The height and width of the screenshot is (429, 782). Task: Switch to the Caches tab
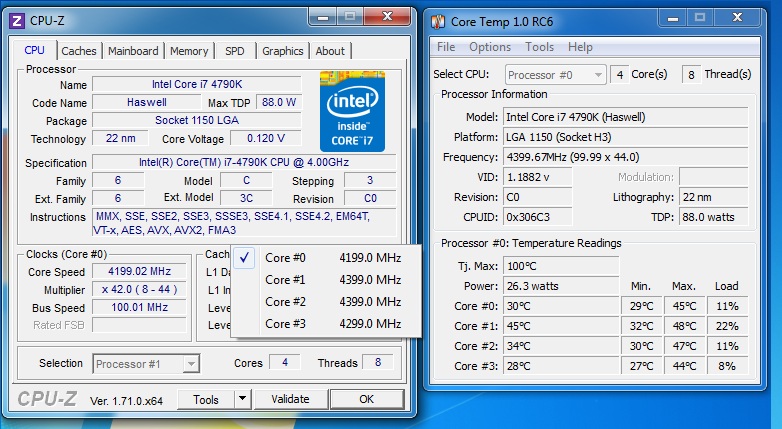point(79,51)
